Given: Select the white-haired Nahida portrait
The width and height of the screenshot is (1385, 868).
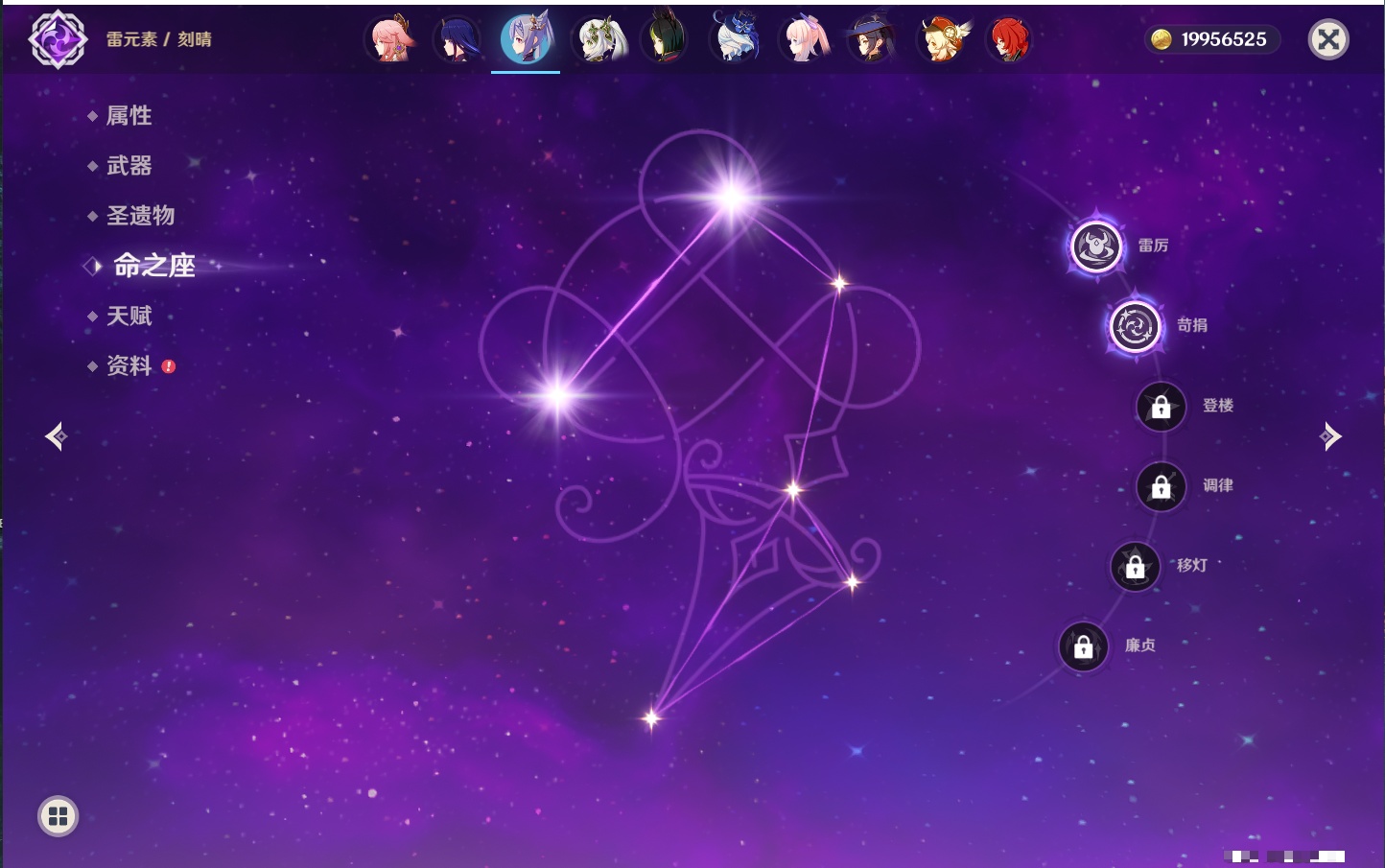Looking at the screenshot, I should (599, 39).
